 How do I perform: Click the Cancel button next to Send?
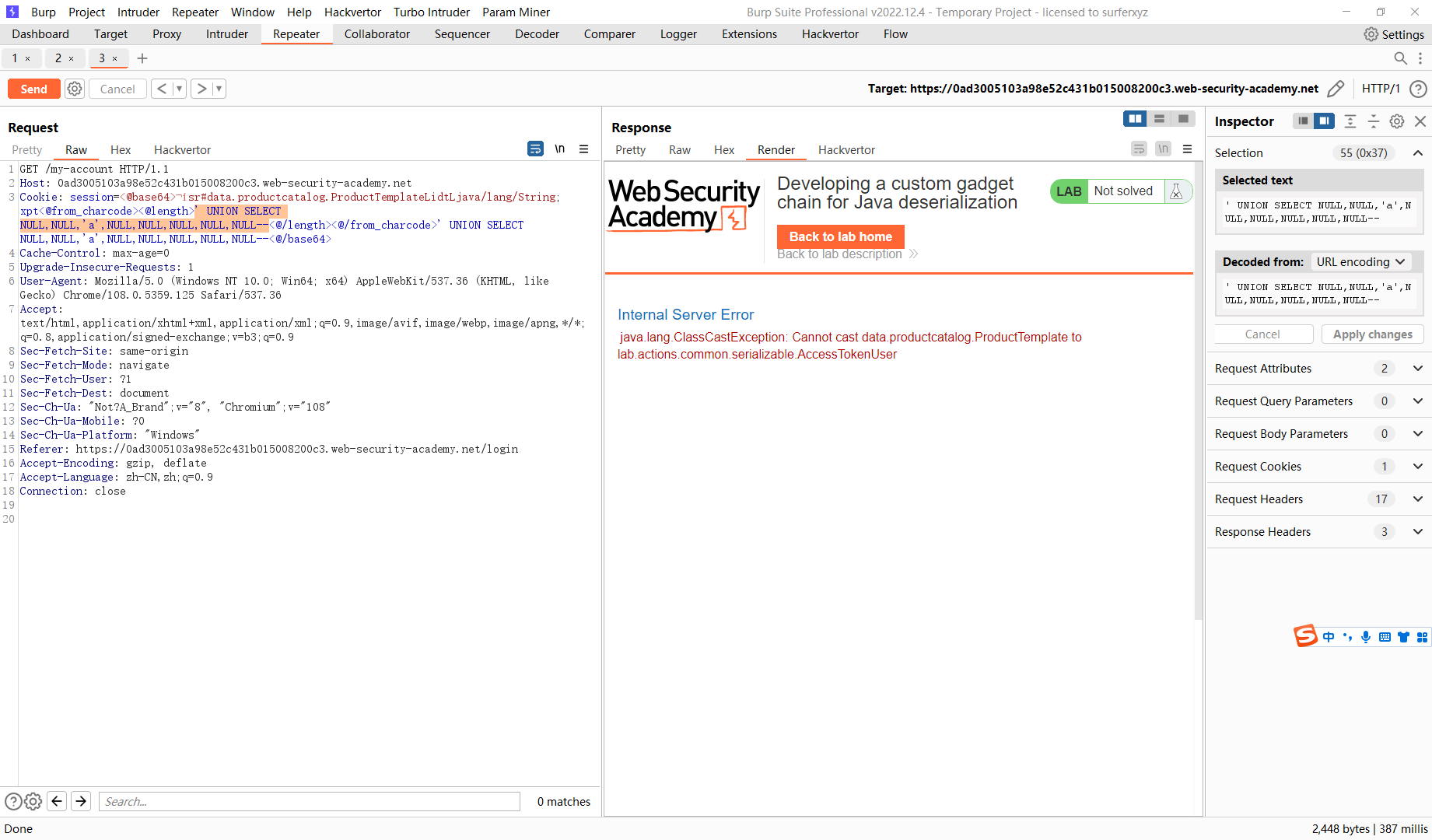click(x=117, y=89)
